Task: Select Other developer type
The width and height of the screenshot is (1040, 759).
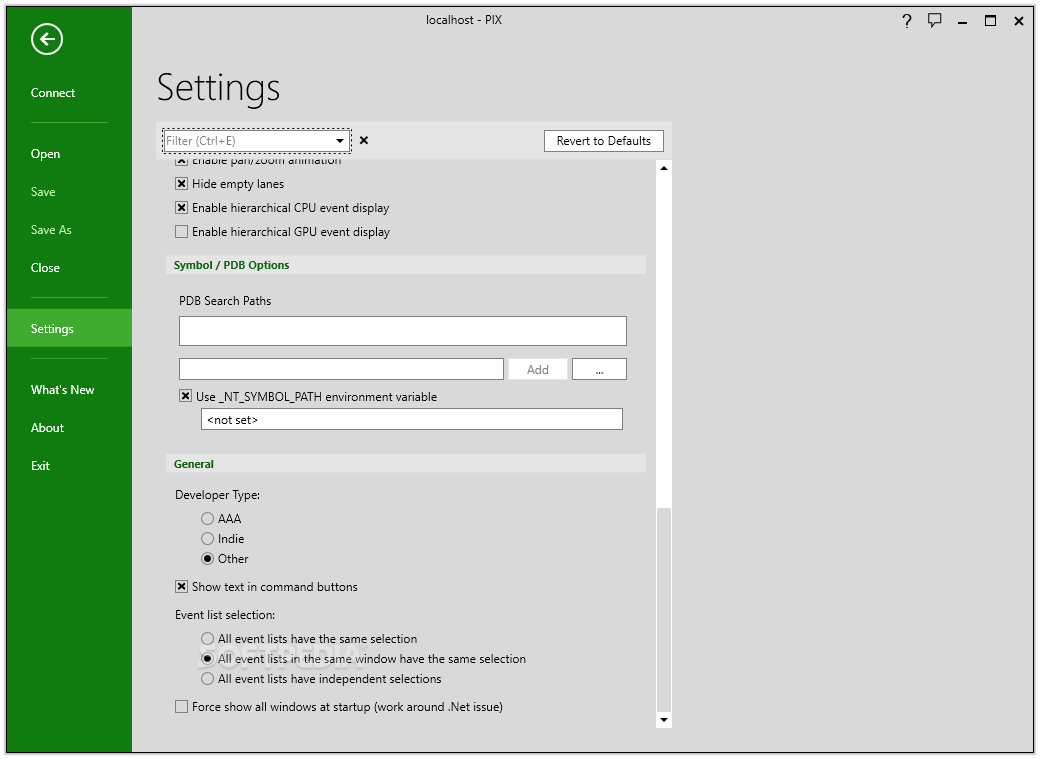Action: (208, 559)
